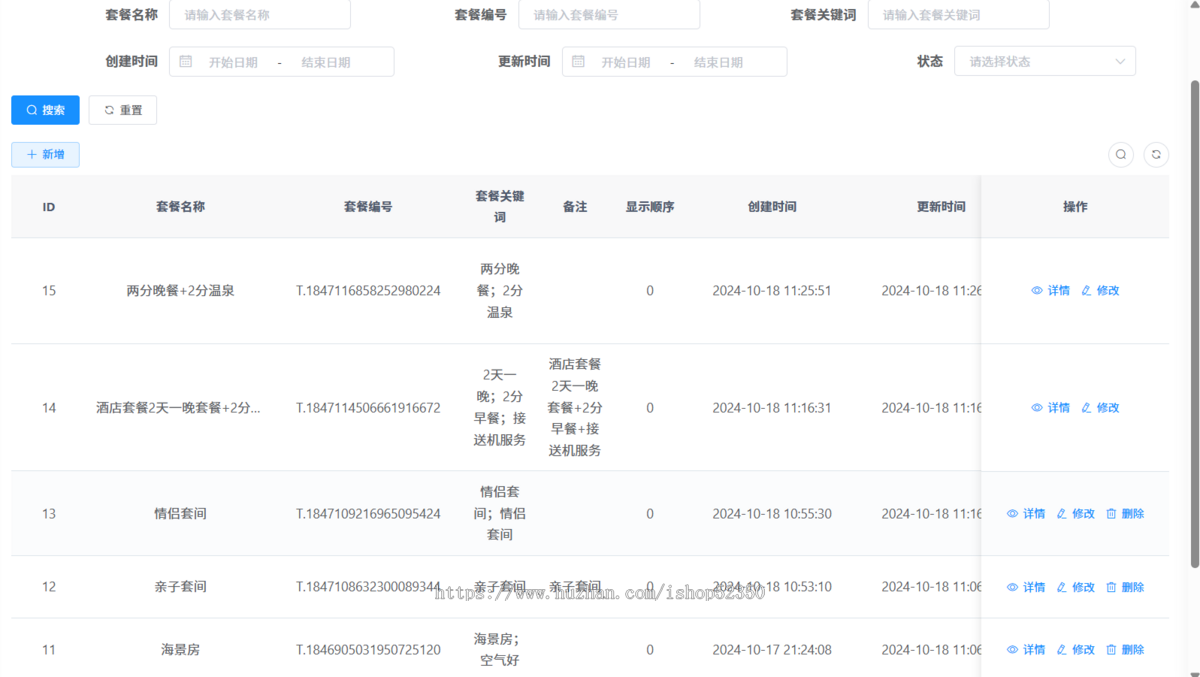This screenshot has height=677, width=1200.
Task: Open the 状态 status dropdown
Action: click(1045, 61)
